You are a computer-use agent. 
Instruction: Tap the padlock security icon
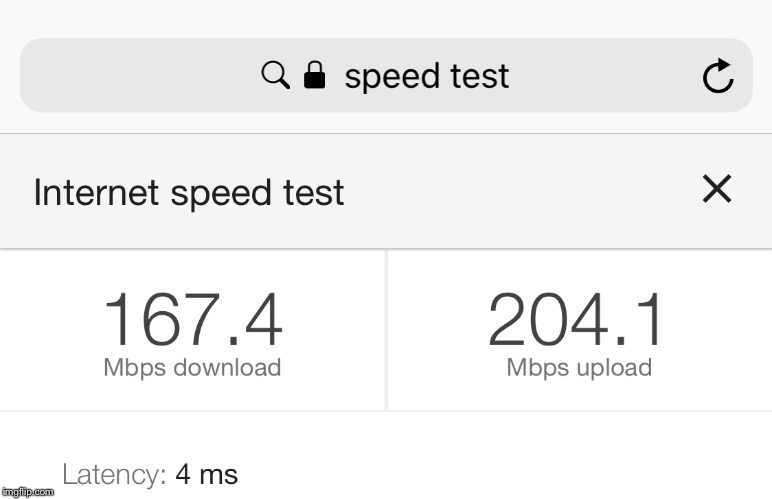(x=315, y=74)
